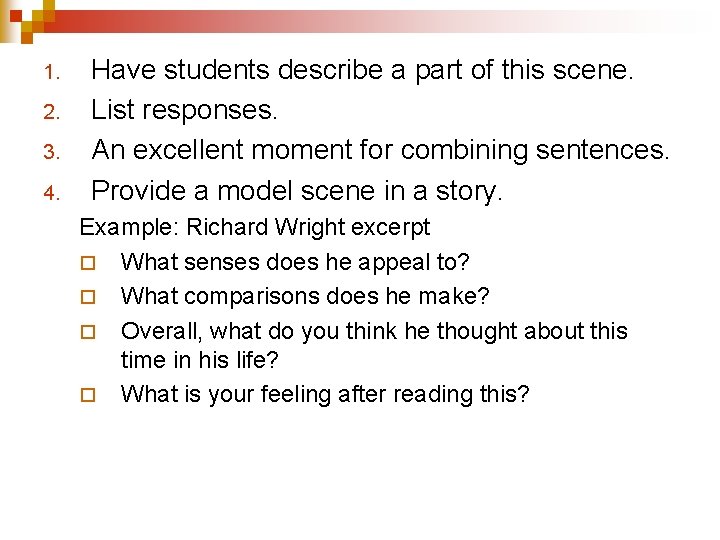Click 'What comparisons does he make?' text
Screen dimensions: 720x540
[305, 297]
